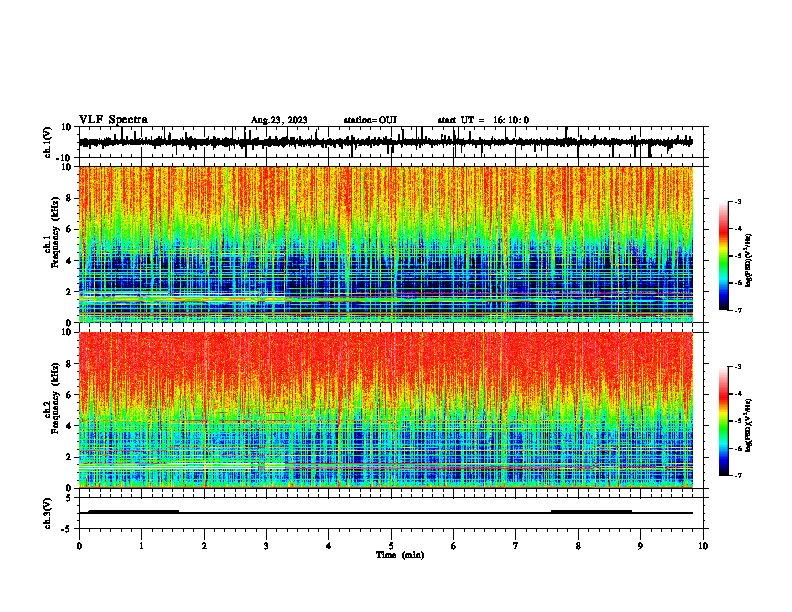Click the time axis tick label "1"
This screenshot has height=612, width=792.
pos(141,546)
